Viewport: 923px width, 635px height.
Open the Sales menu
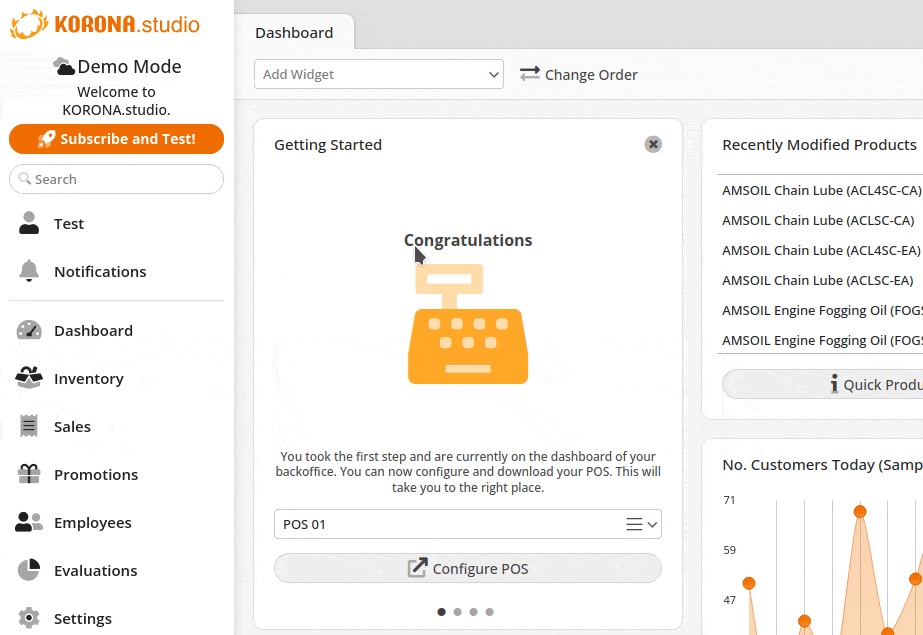coord(72,427)
